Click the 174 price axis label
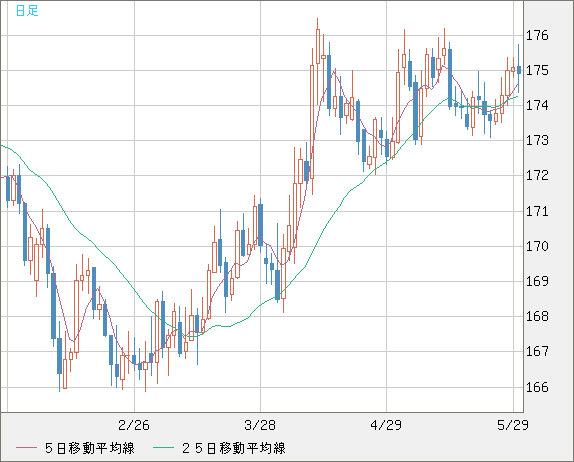574x462 pixels. pyautogui.click(x=537, y=105)
